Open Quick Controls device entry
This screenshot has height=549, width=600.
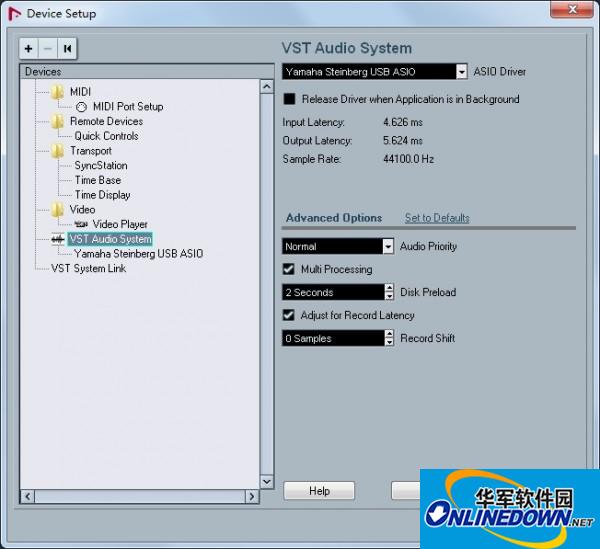106,136
